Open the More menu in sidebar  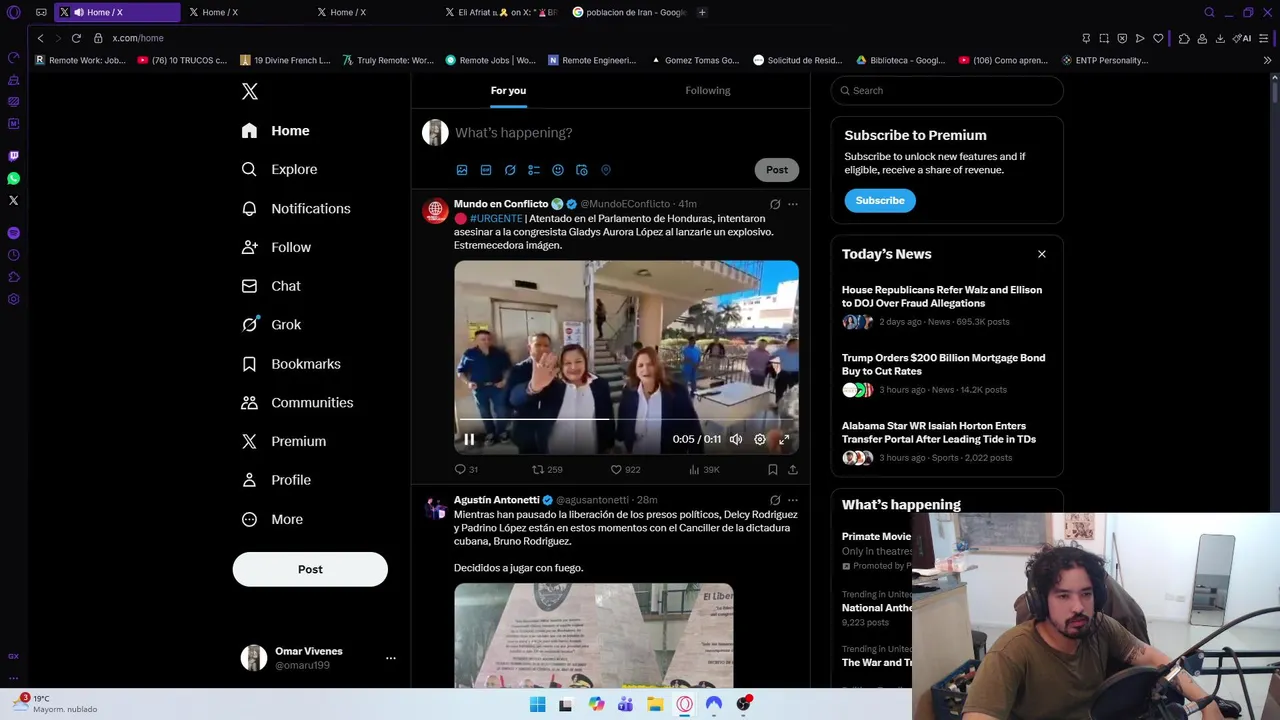click(272, 519)
